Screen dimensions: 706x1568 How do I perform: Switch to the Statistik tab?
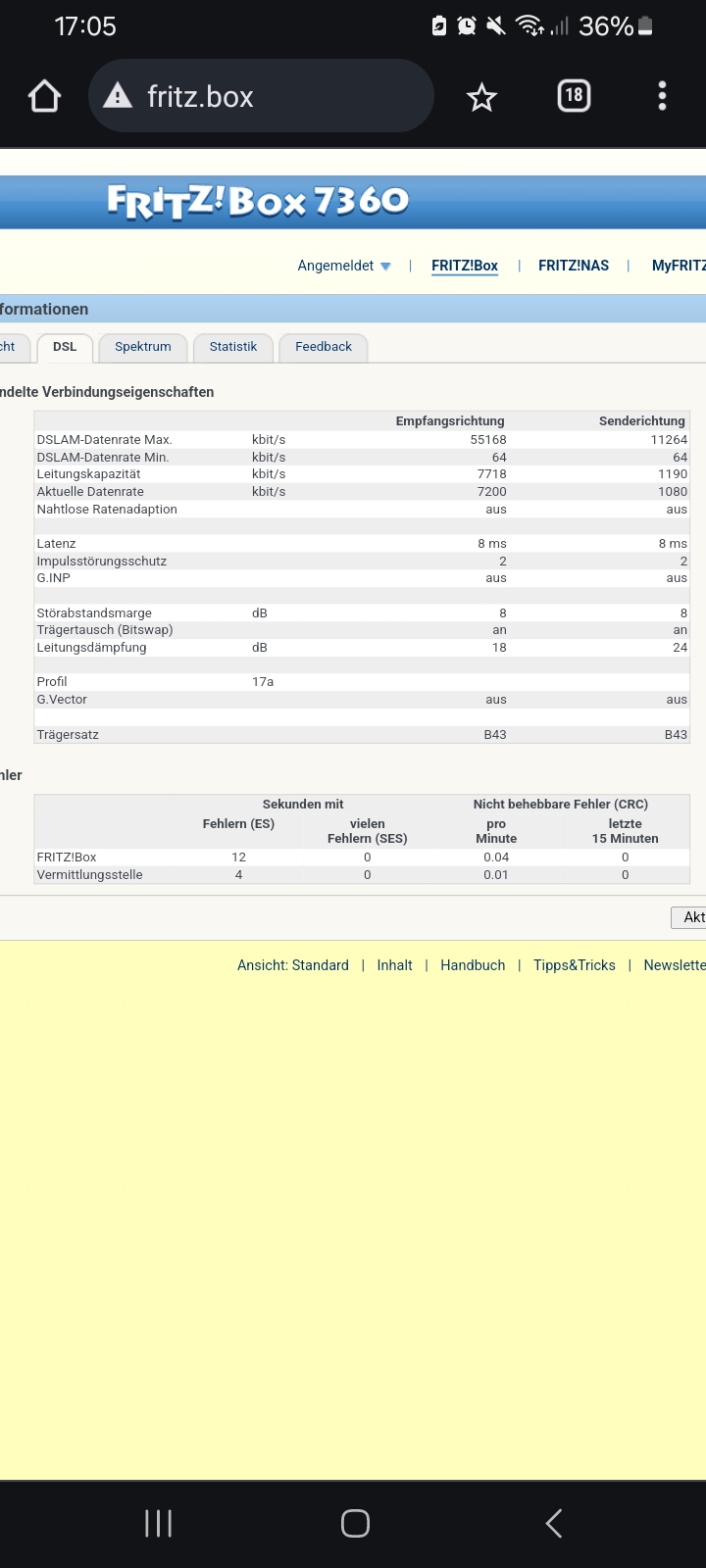pyautogui.click(x=233, y=347)
